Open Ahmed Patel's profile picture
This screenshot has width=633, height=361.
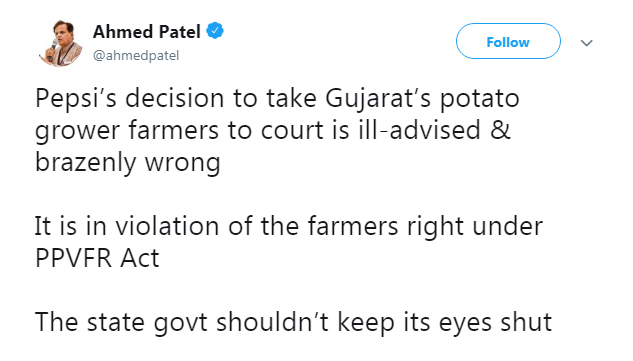pos(60,43)
